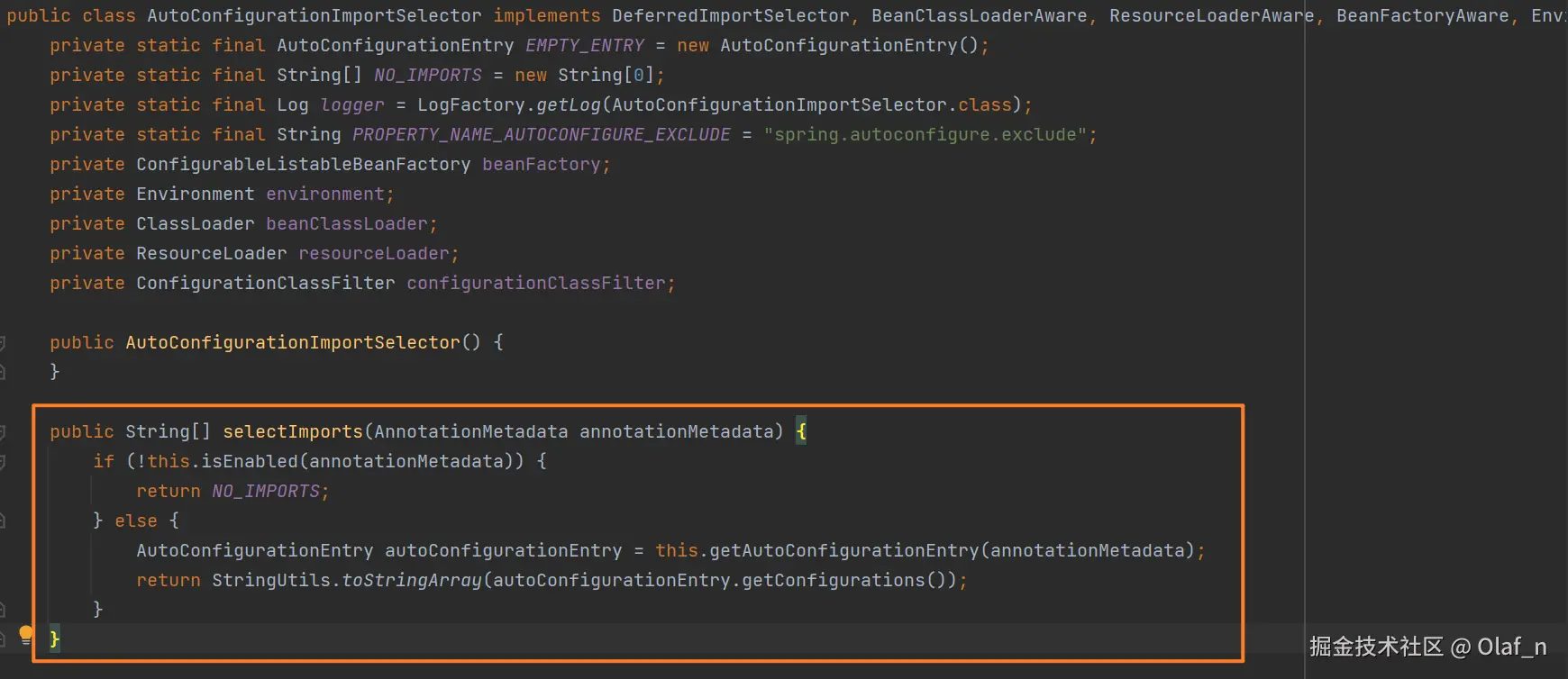1568x679 pixels.
Task: Click the beanFactory field name
Action: point(542,164)
